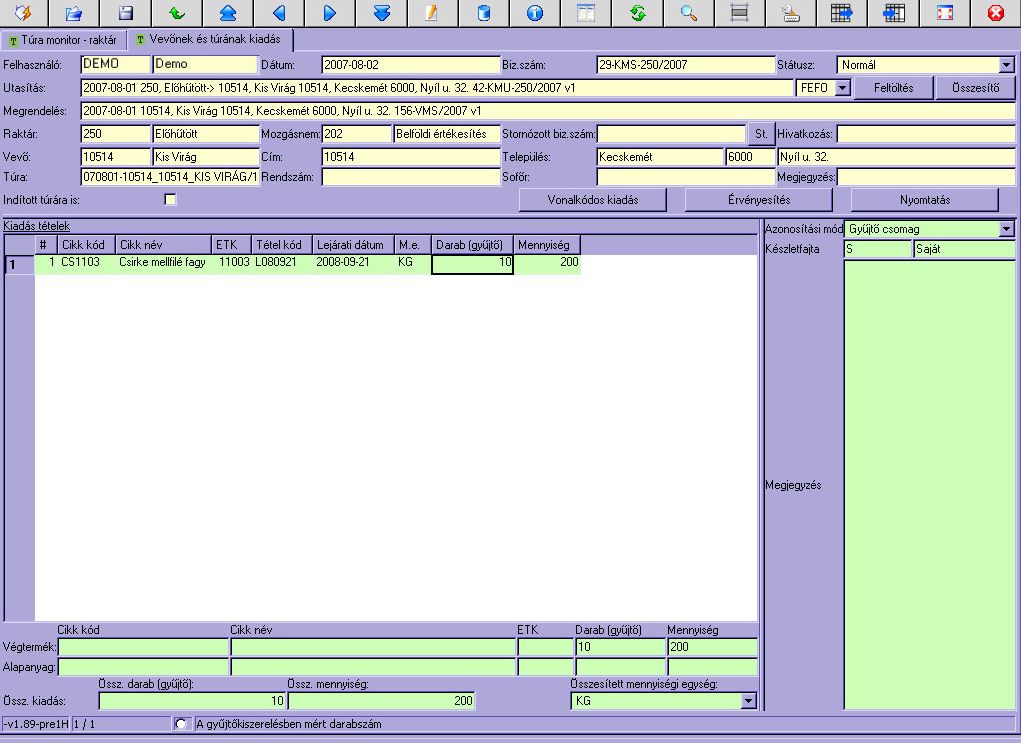Open the Összesített mennyiségi egység dropdown
1021x743 pixels.
coord(747,701)
